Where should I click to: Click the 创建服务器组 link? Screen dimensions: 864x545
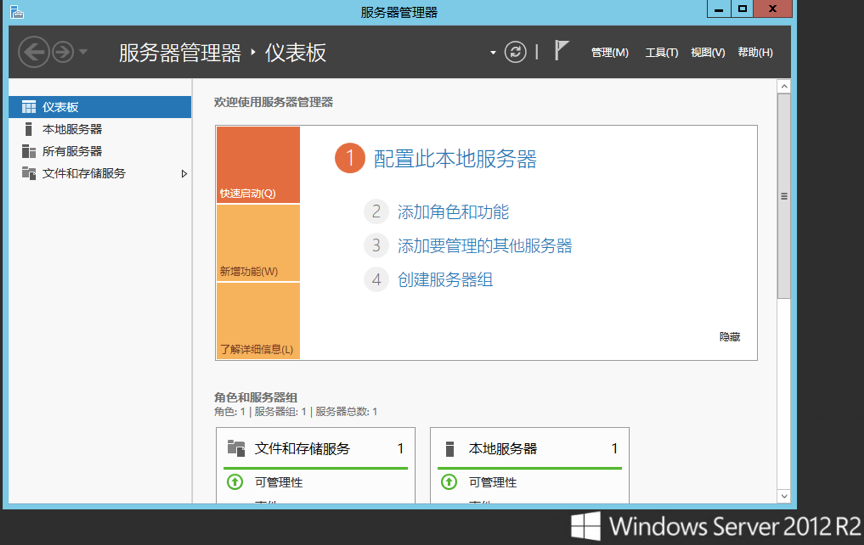pyautogui.click(x=445, y=279)
